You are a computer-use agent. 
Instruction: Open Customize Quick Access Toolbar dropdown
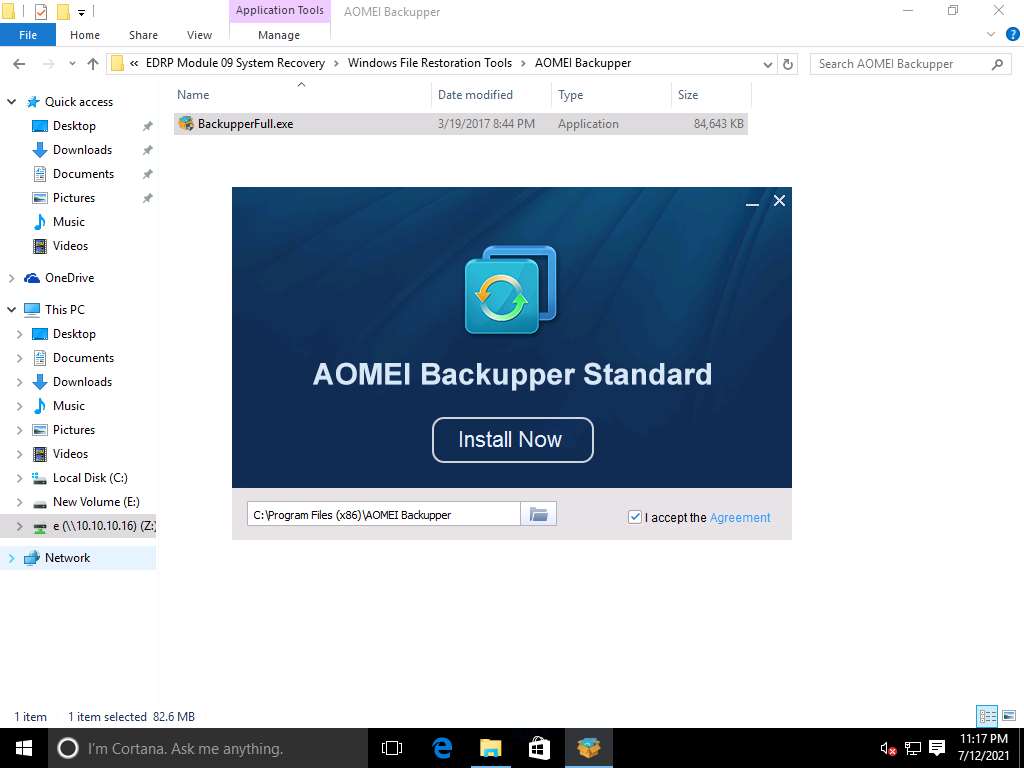82,12
